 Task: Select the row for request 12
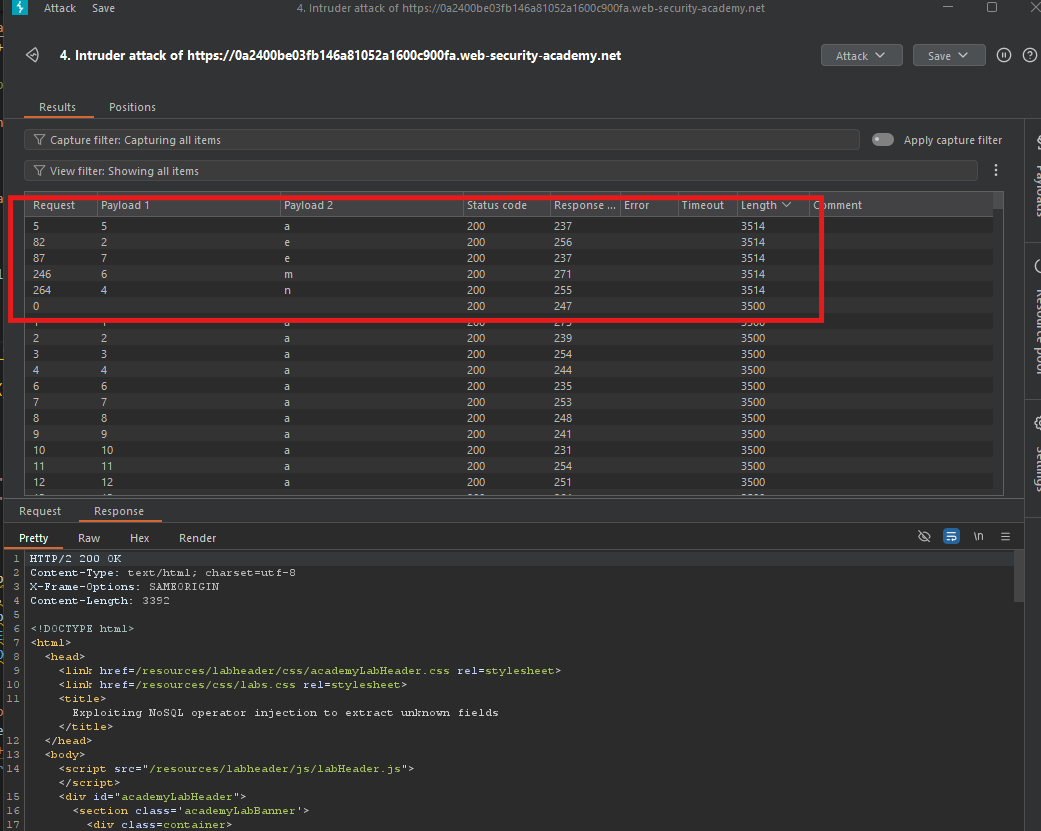pos(509,482)
